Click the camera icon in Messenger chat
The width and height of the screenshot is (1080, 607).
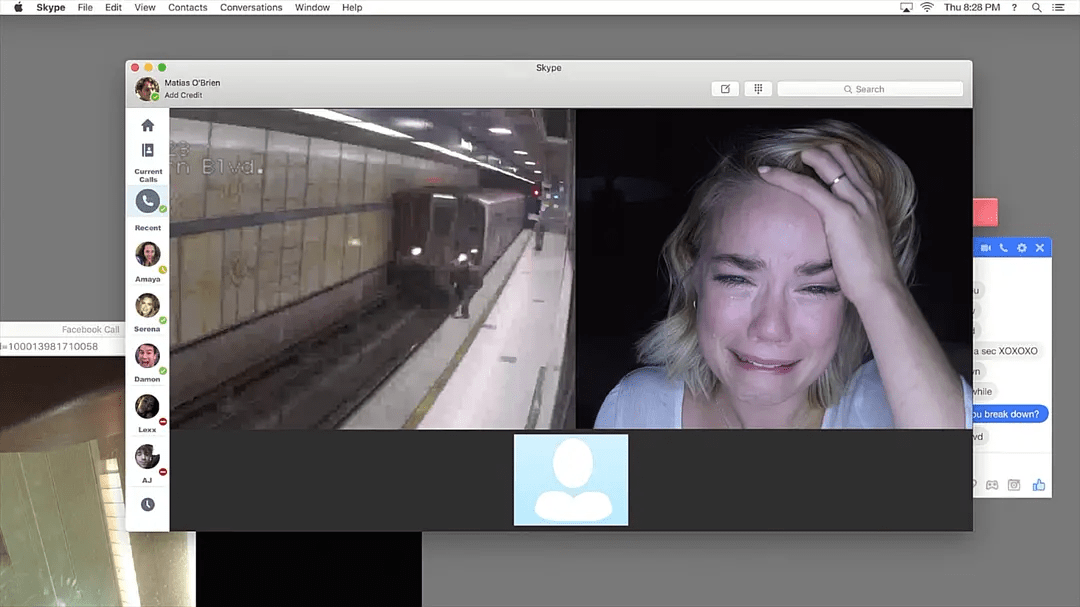[1014, 485]
